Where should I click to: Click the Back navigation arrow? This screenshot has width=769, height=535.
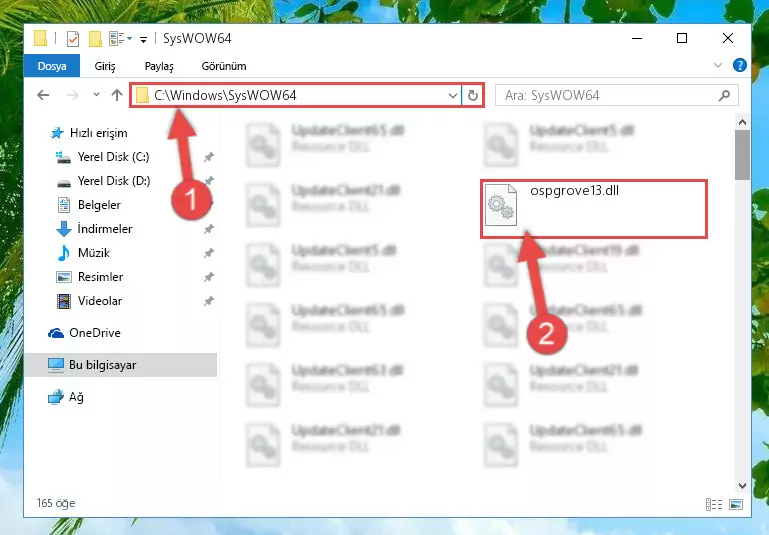[43, 95]
